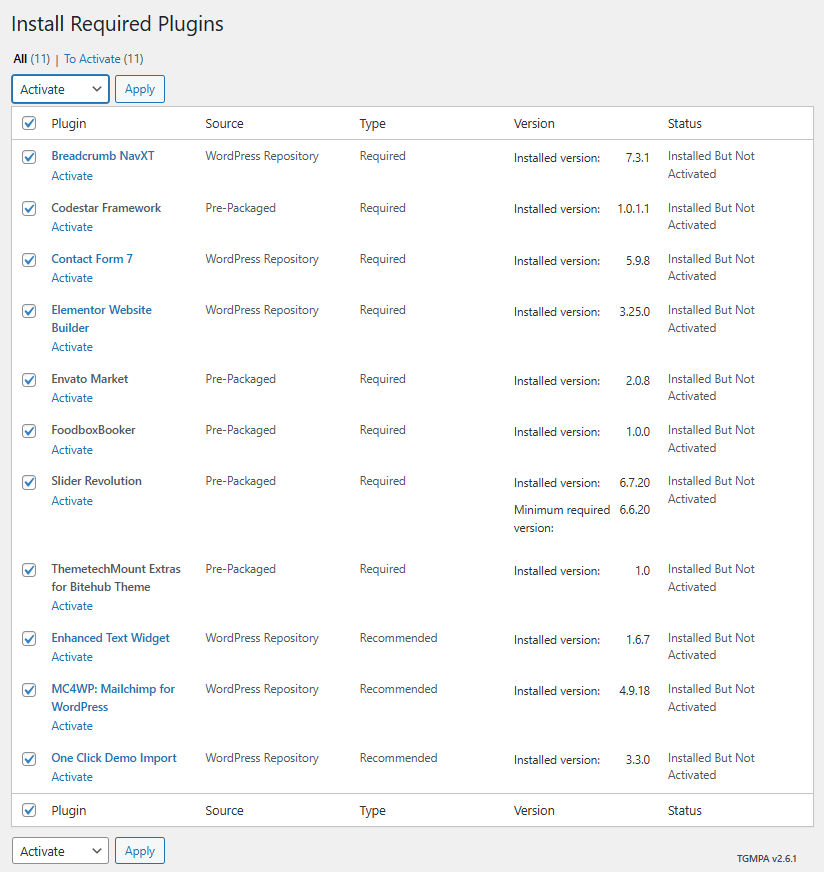Screen dimensions: 824x872
Task: Activate MC4WP Mailchimp via its Activate link
Action: tap(72, 726)
